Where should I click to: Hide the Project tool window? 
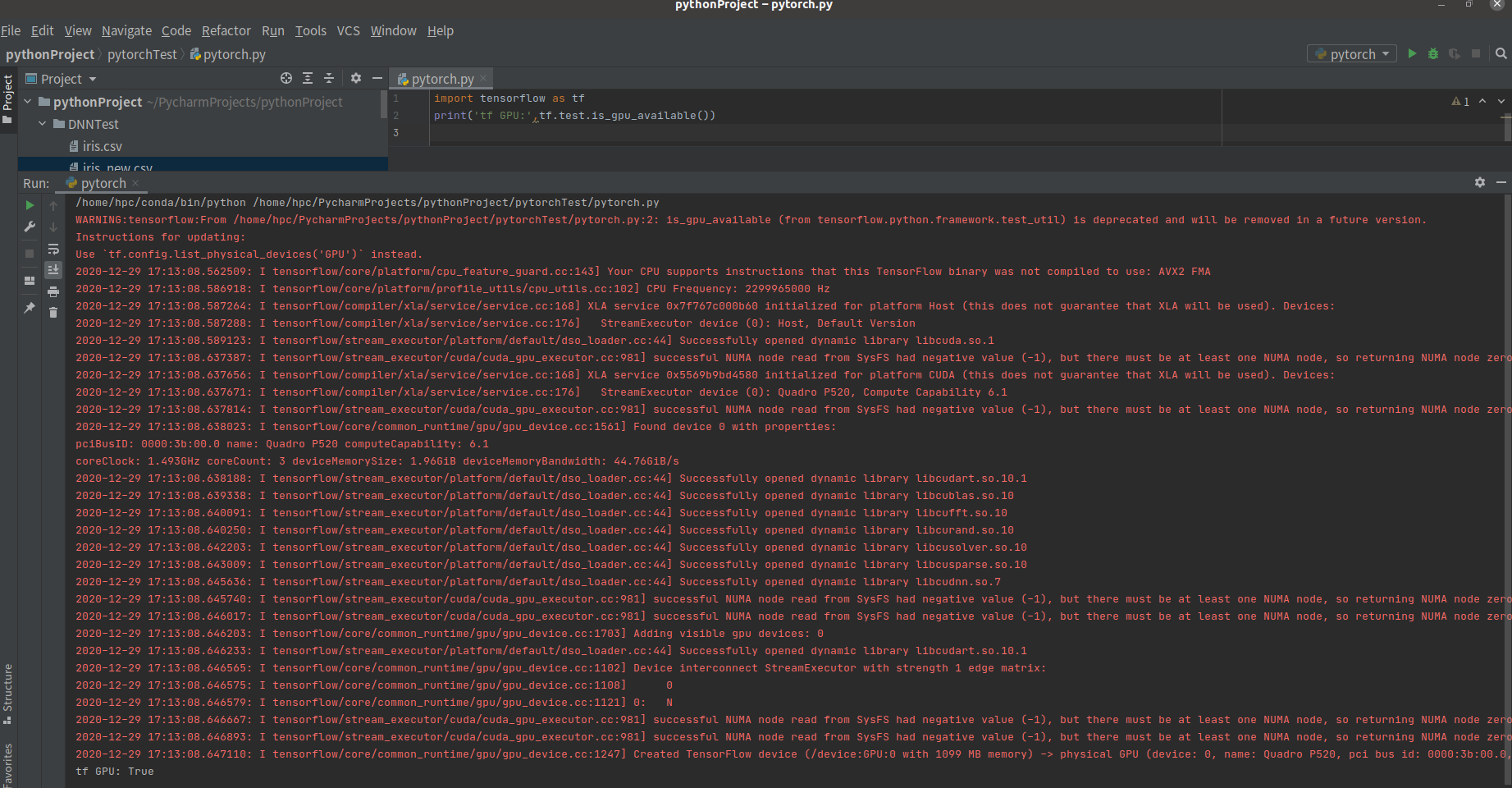click(377, 78)
